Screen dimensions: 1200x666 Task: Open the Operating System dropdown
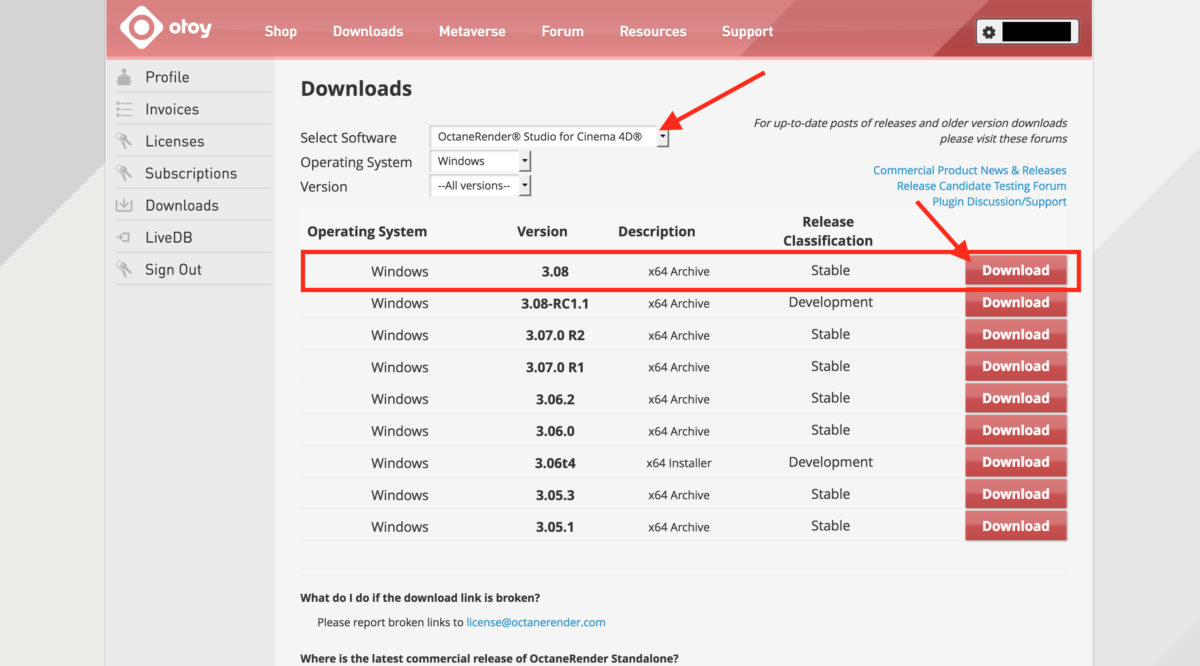point(480,161)
